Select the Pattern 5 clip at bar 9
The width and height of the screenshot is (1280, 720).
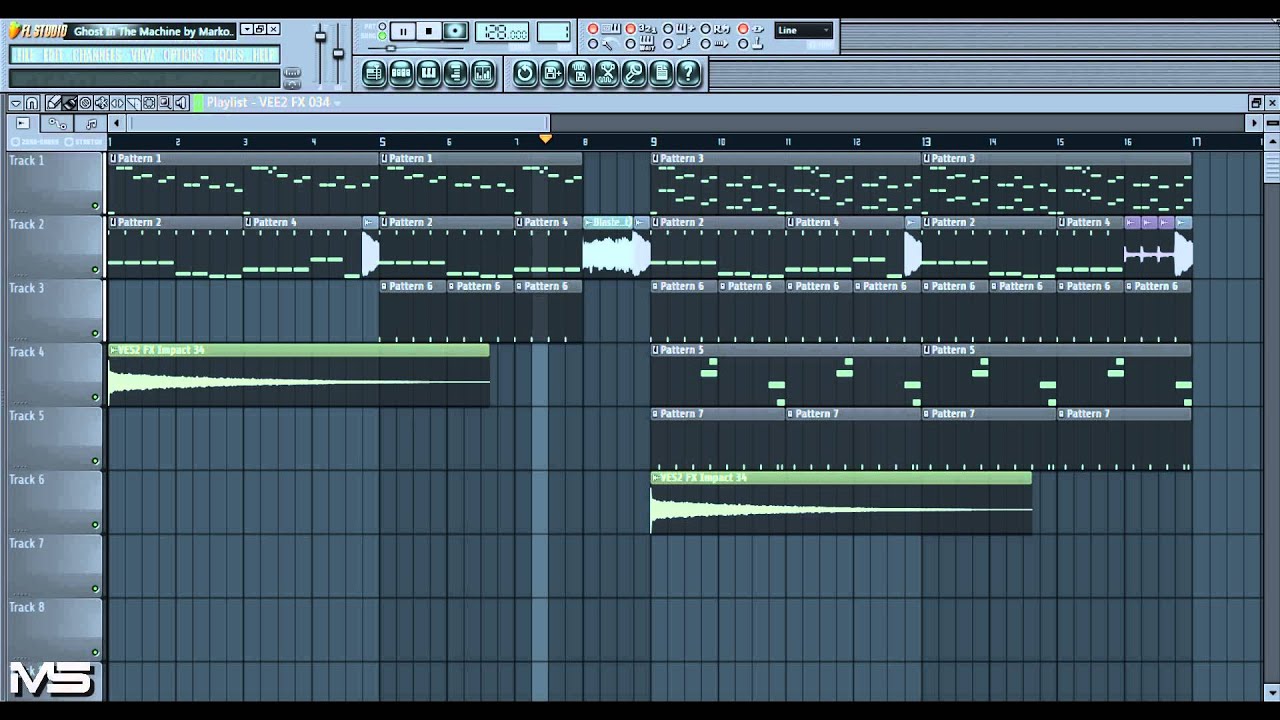pos(786,375)
